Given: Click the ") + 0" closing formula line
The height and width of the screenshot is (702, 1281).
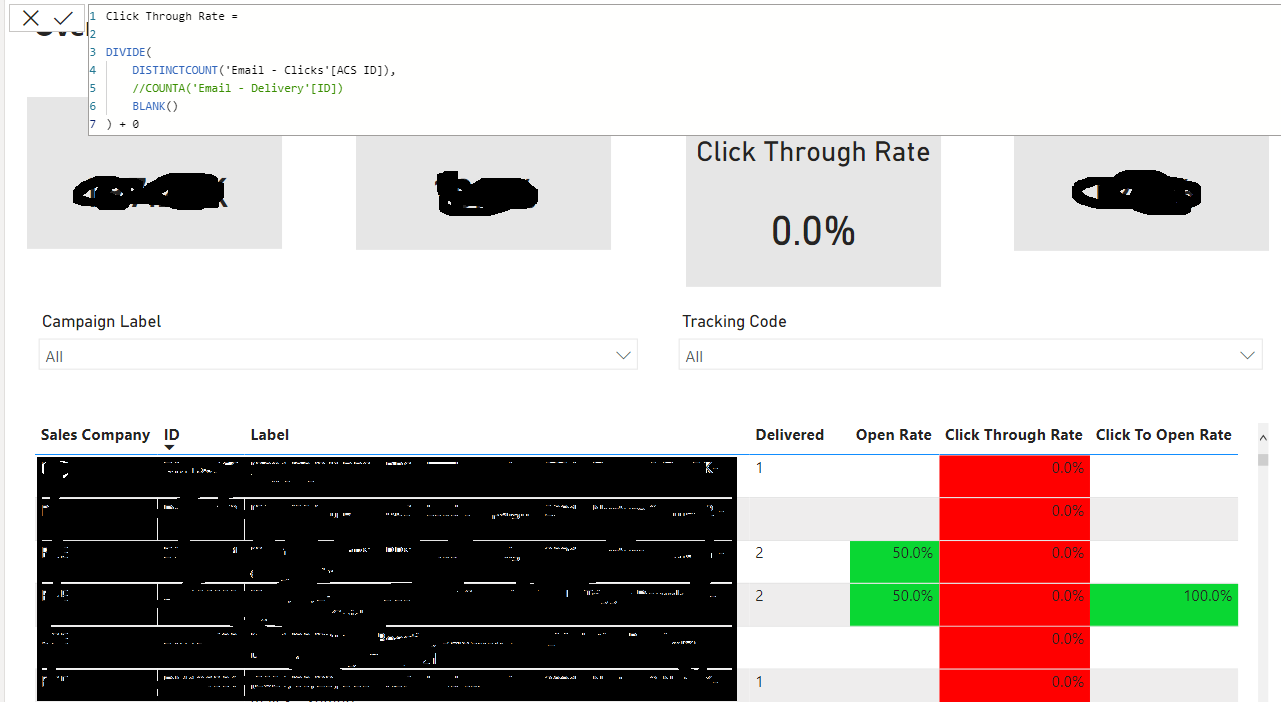Looking at the screenshot, I should coord(122,124).
